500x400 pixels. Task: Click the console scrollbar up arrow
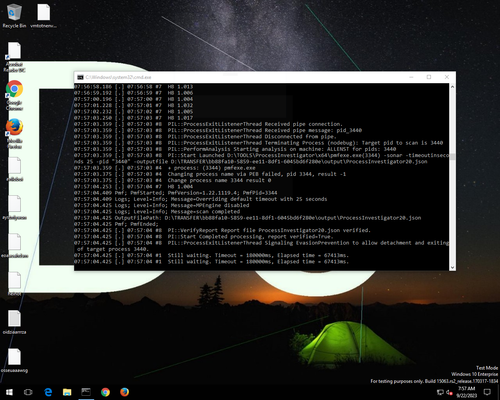click(452, 87)
